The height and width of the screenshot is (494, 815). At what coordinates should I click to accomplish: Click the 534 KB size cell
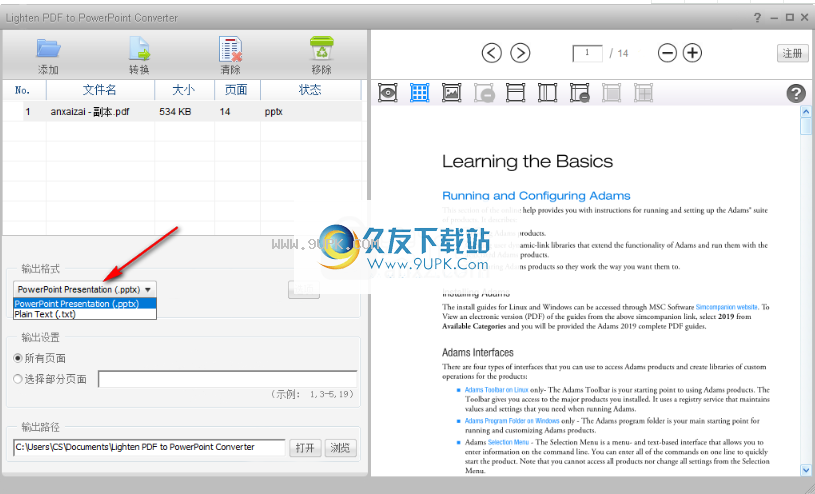[175, 112]
